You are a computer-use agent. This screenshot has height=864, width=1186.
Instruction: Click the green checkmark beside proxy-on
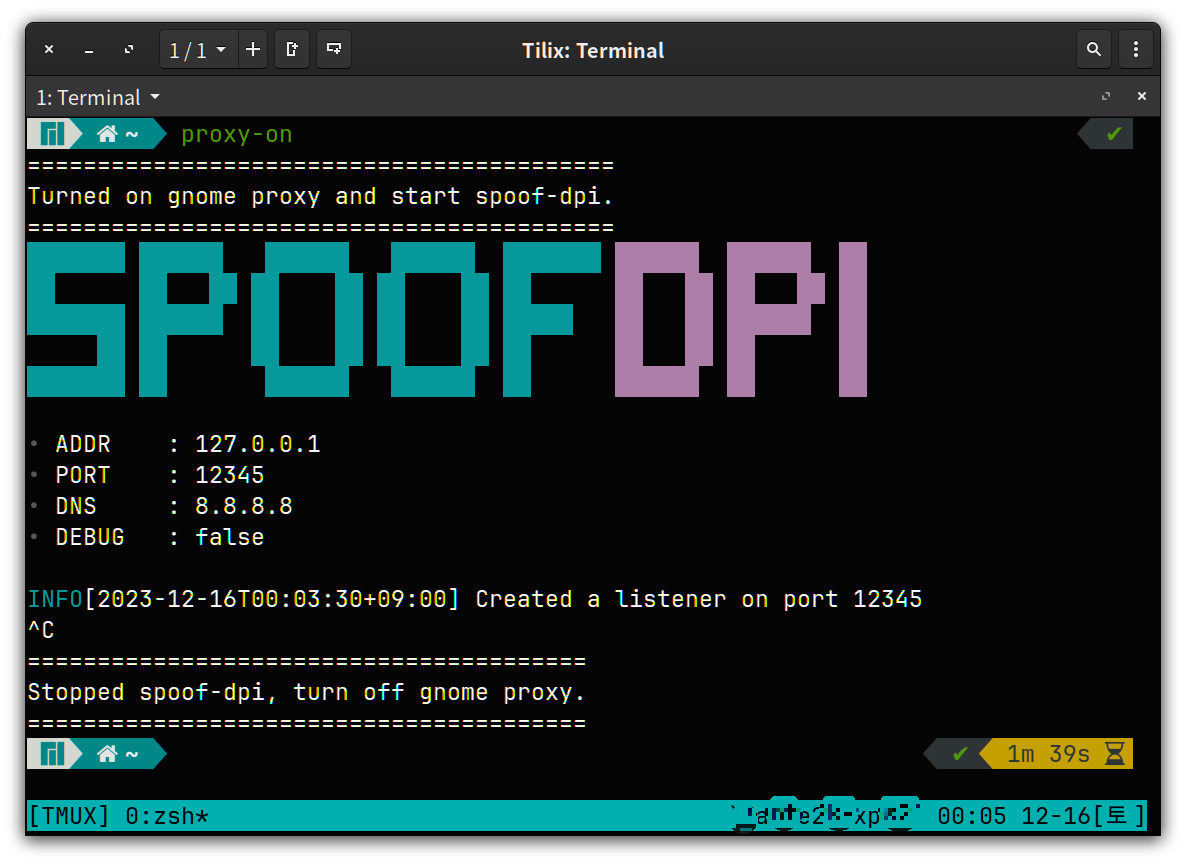click(1113, 134)
